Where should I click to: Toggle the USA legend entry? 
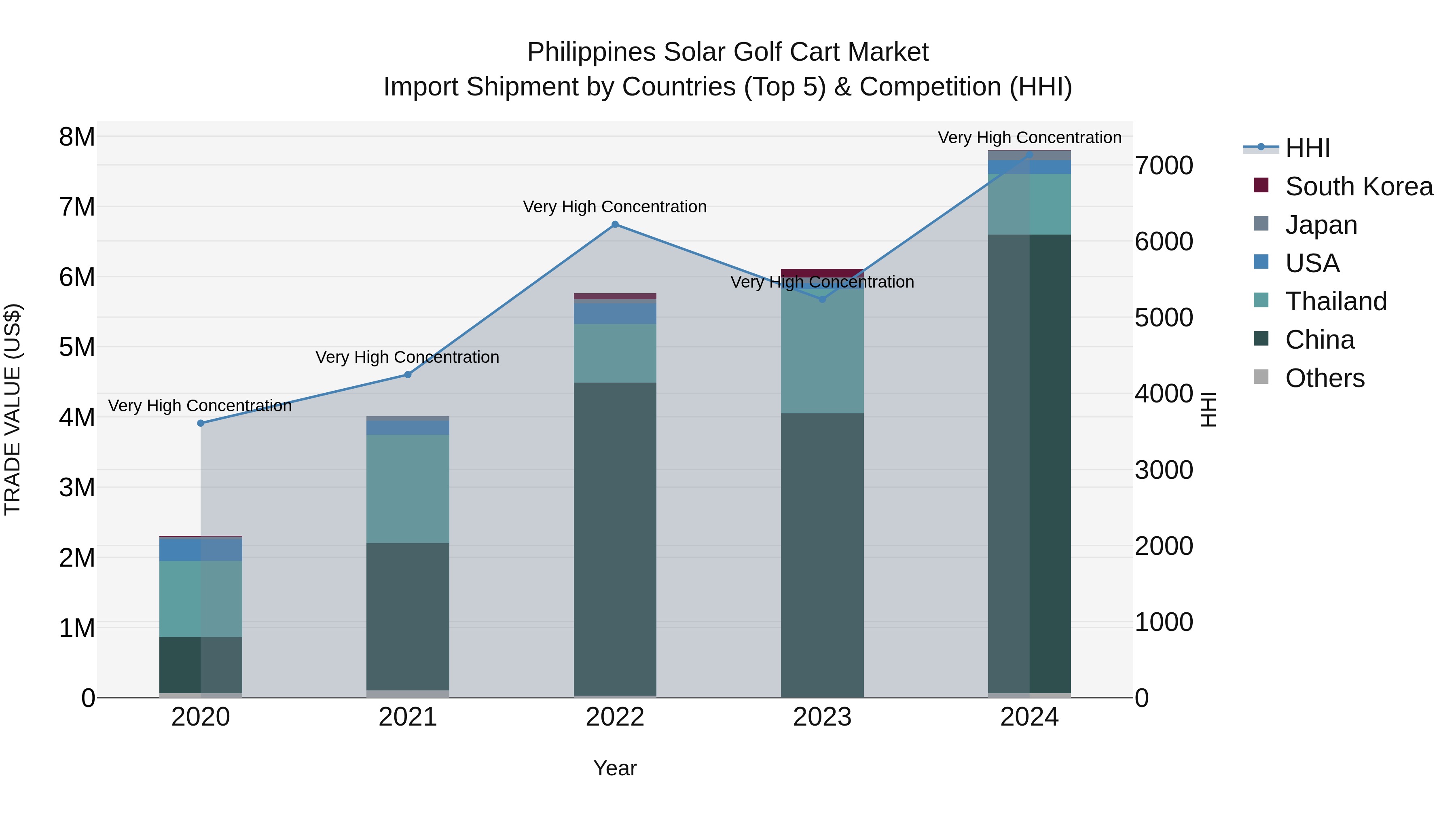(x=1296, y=263)
